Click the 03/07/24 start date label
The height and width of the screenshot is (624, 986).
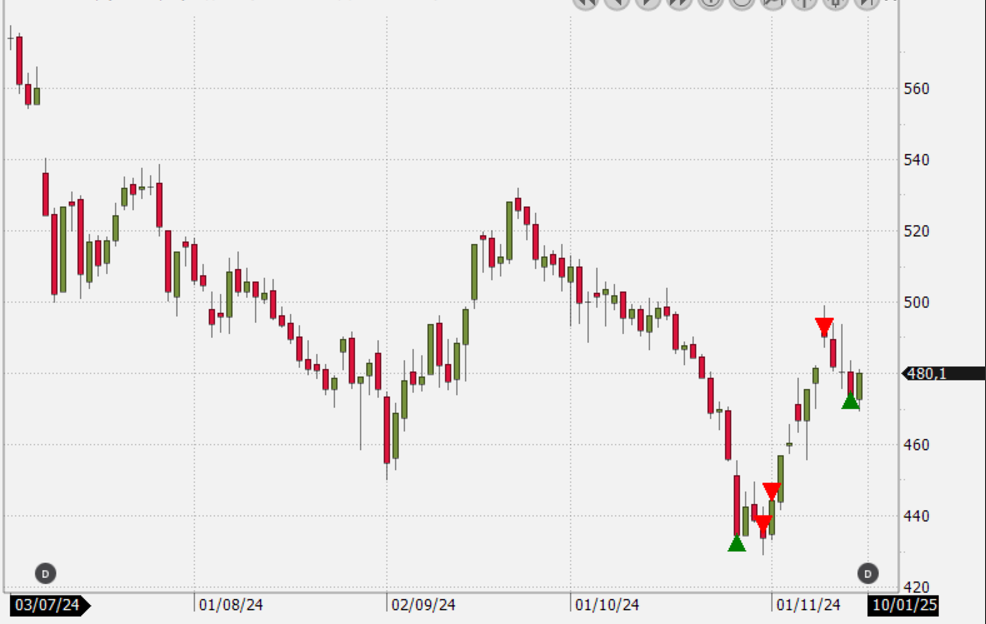point(48,605)
